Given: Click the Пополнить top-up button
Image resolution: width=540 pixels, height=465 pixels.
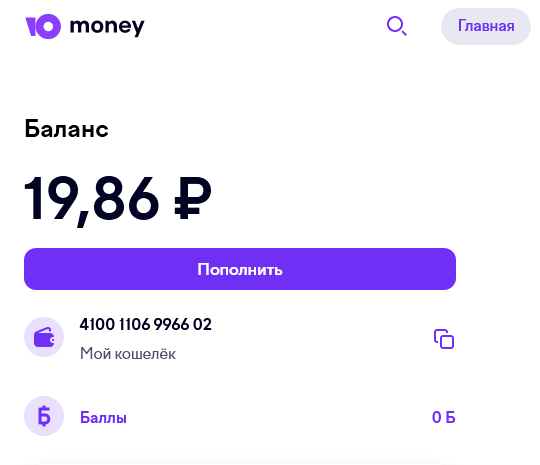Looking at the screenshot, I should [240, 269].
